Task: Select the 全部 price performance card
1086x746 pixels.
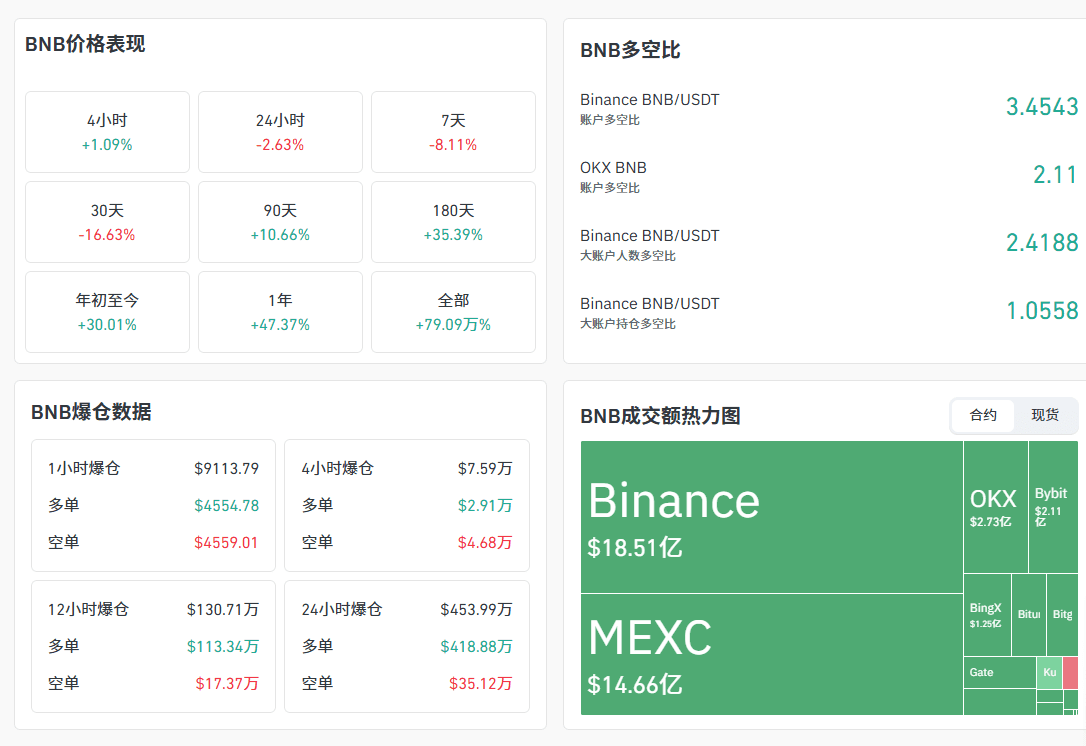Action: coord(453,312)
